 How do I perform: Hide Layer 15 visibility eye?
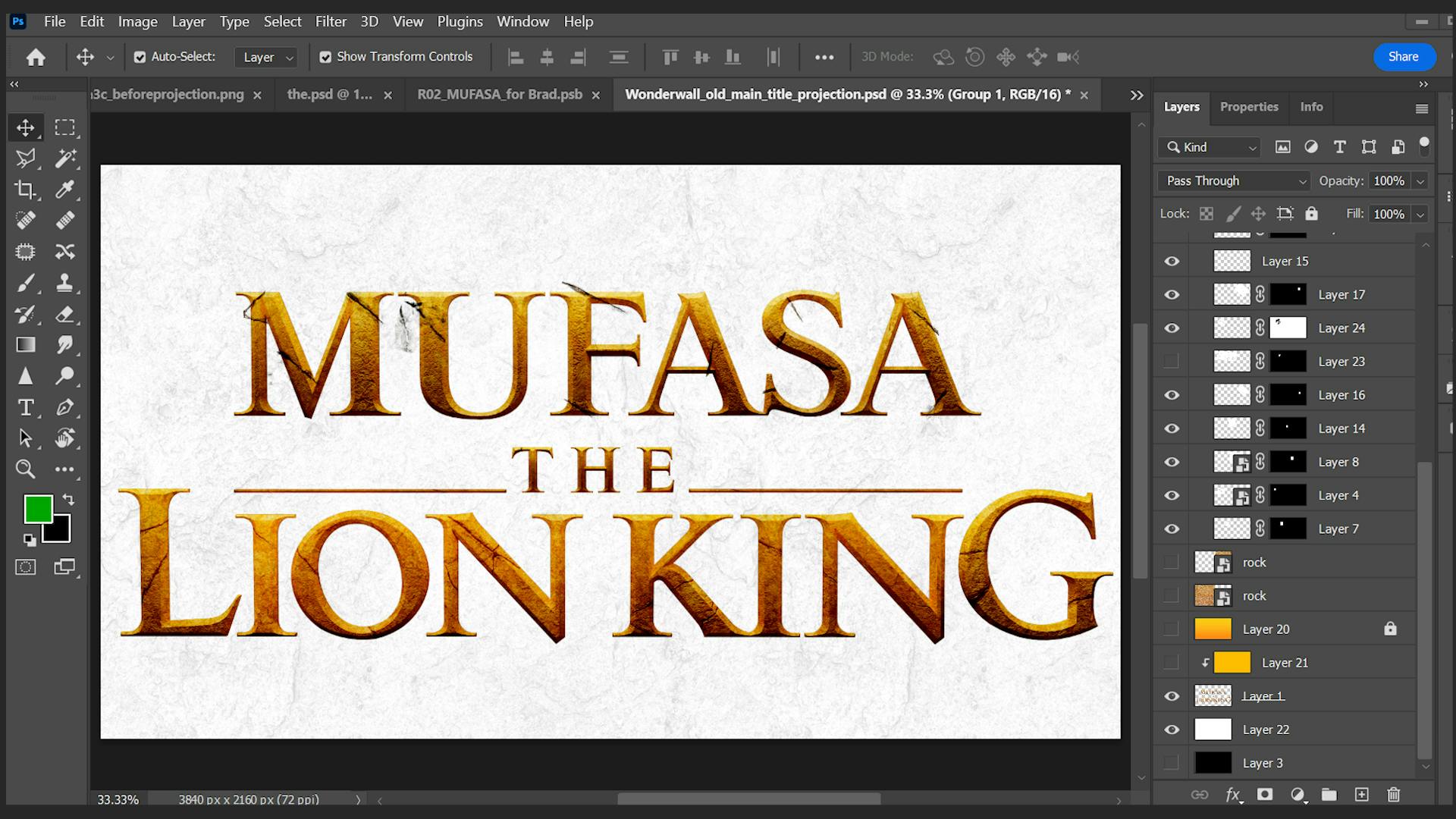pyautogui.click(x=1172, y=262)
